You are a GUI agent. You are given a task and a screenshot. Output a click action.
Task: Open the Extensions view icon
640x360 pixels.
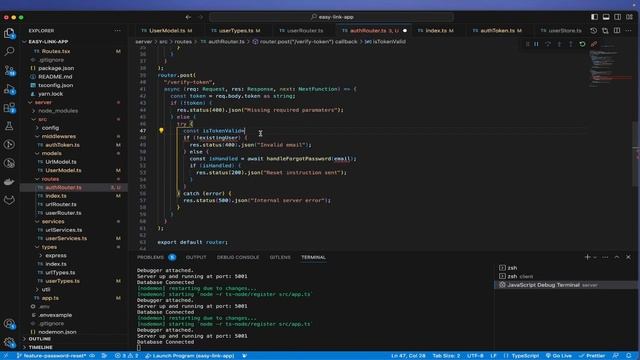(x=9, y=108)
